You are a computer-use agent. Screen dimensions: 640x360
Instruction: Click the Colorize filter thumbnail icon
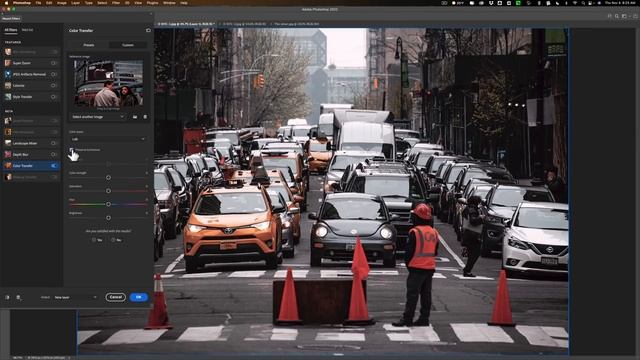8,86
